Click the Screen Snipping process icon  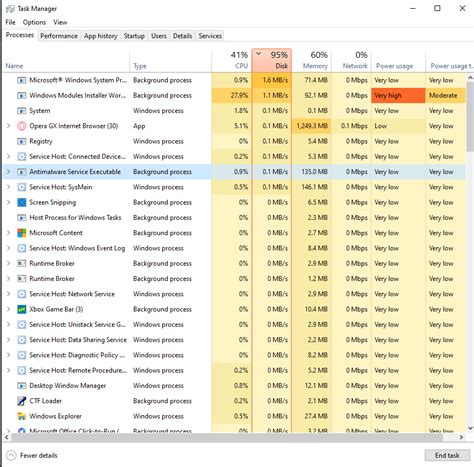click(x=22, y=202)
